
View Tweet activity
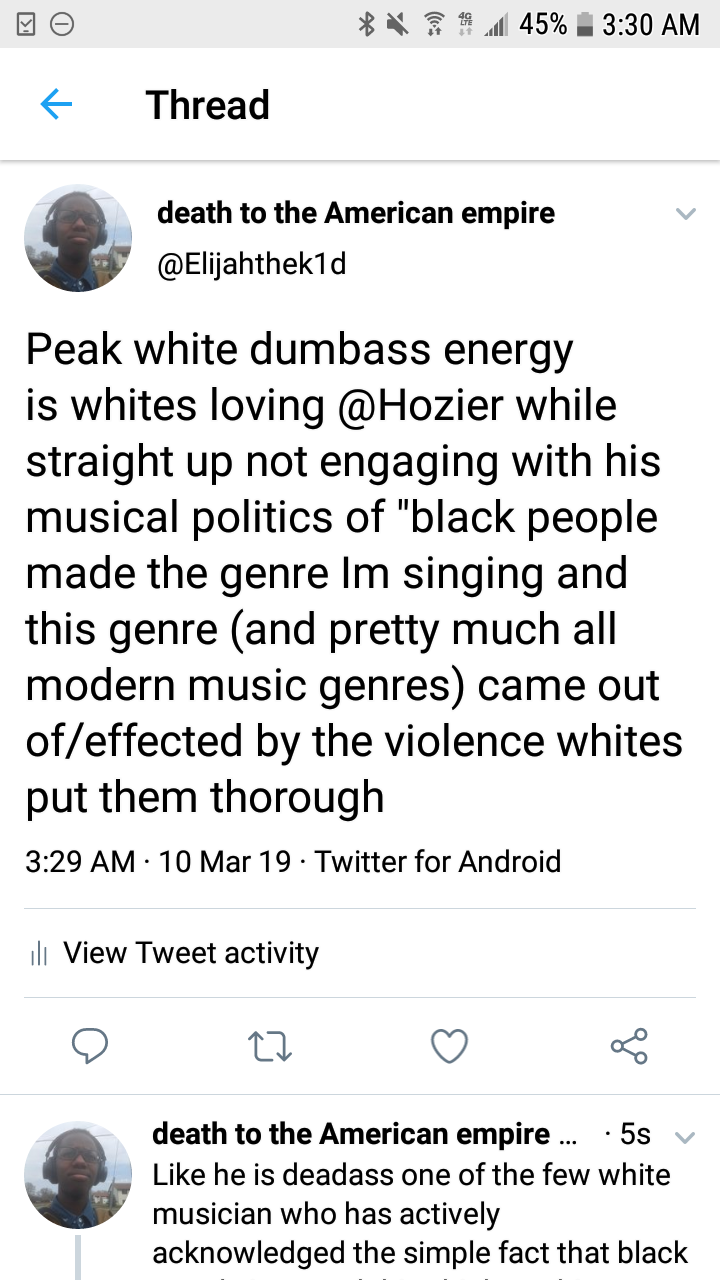(191, 953)
